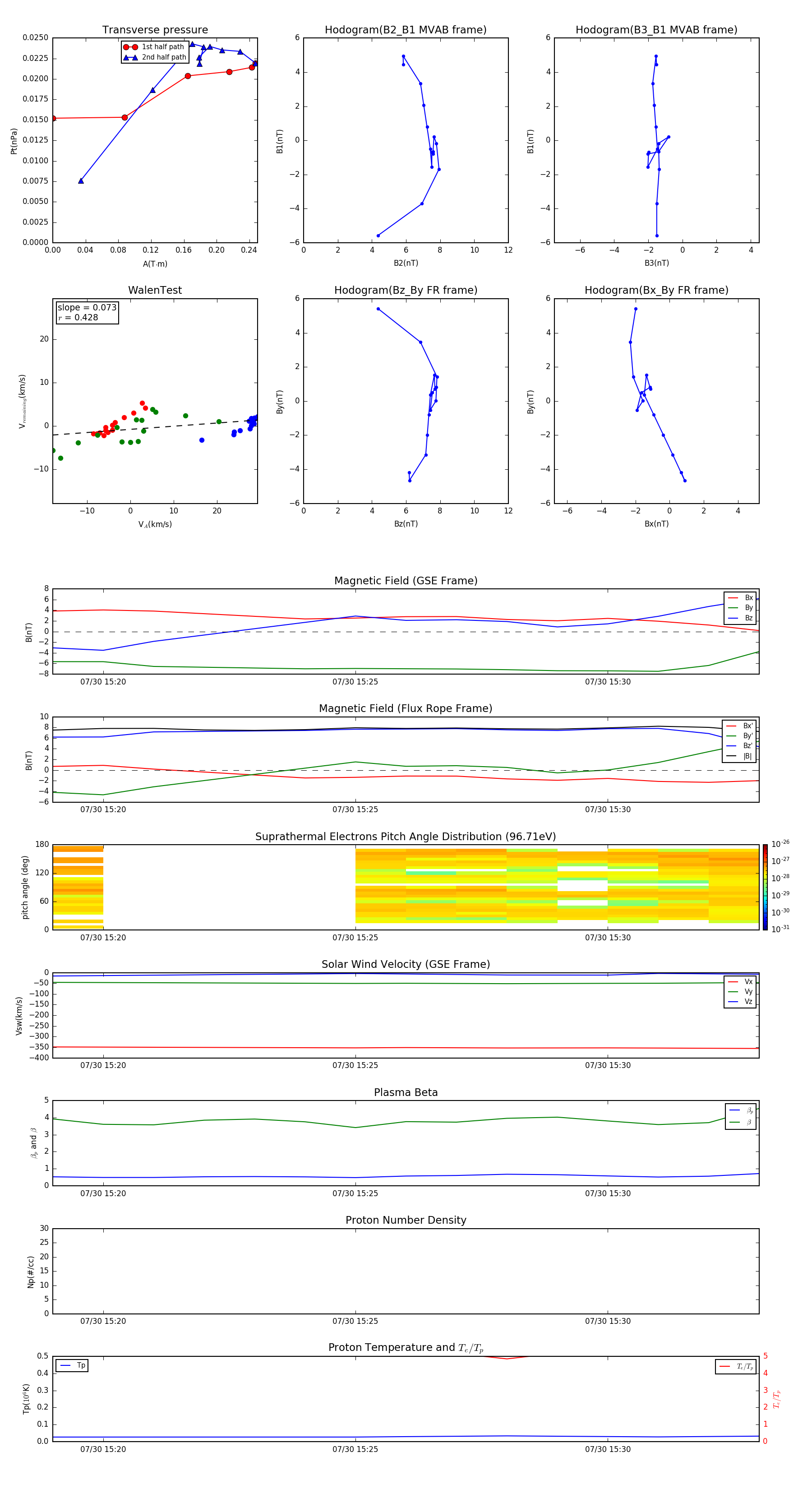Select '|B|' in the Flux Rope legend
Viewport: 812px width, 1489px height.
pos(739,756)
